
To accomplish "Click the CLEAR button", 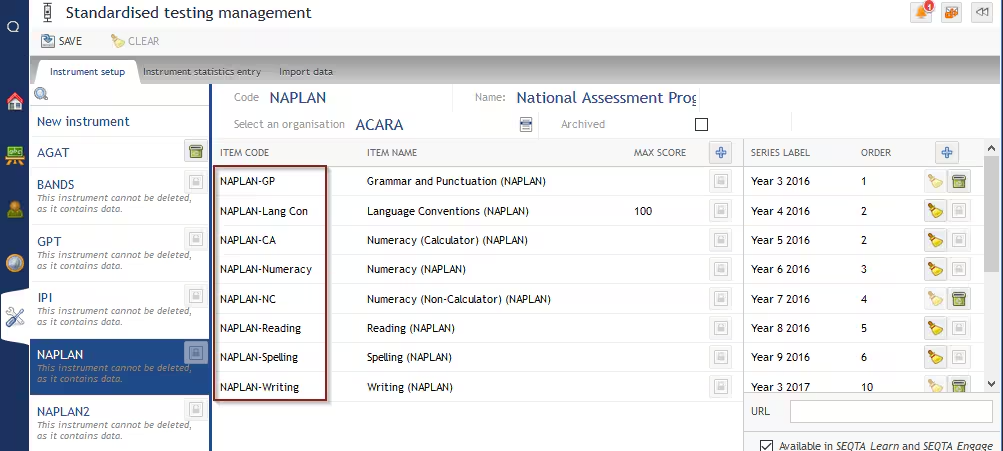I will [x=135, y=41].
